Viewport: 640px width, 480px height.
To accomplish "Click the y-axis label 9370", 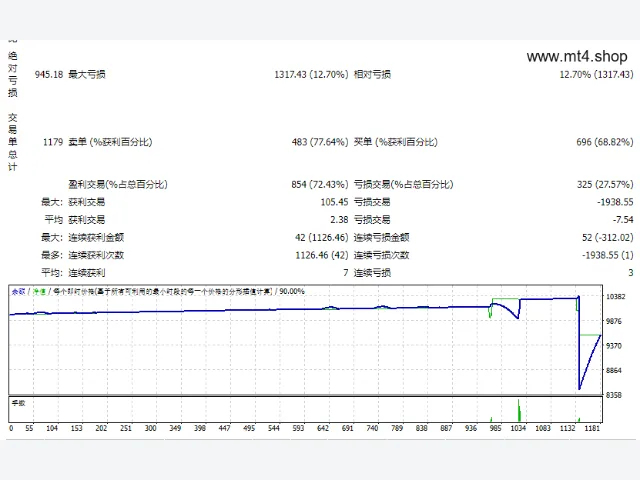I will [613, 346].
